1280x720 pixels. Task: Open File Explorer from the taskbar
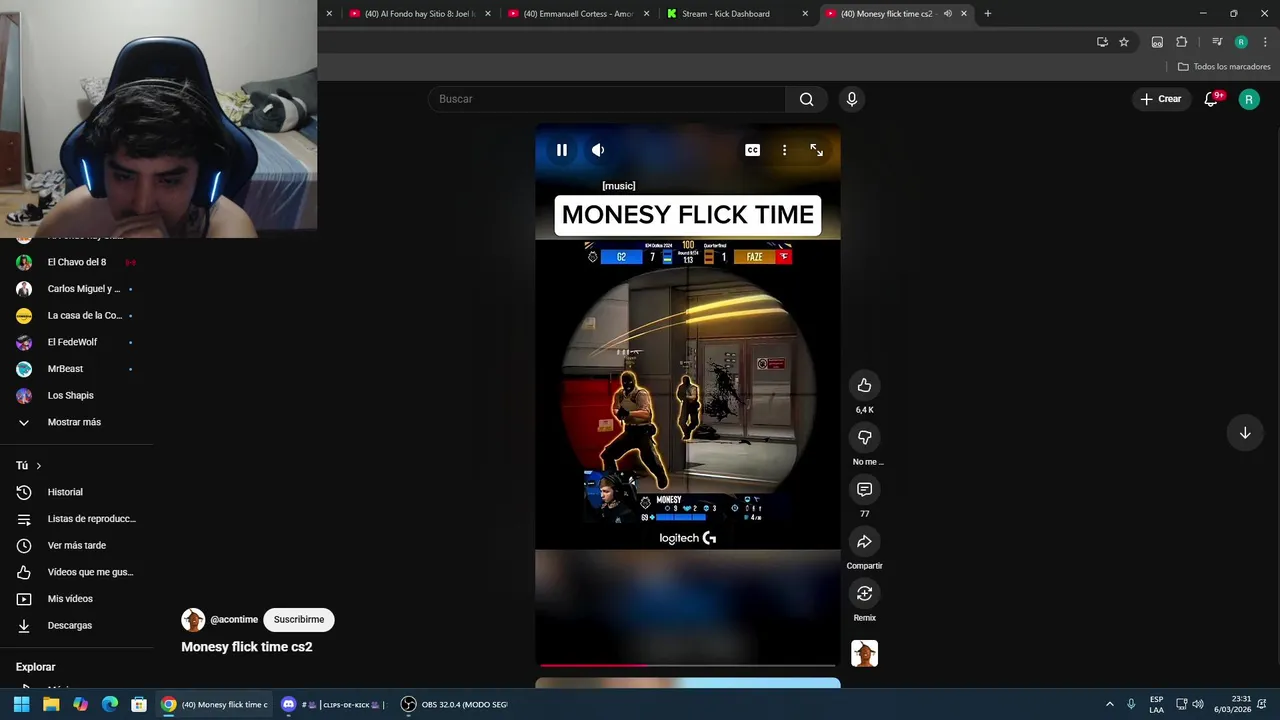point(51,705)
